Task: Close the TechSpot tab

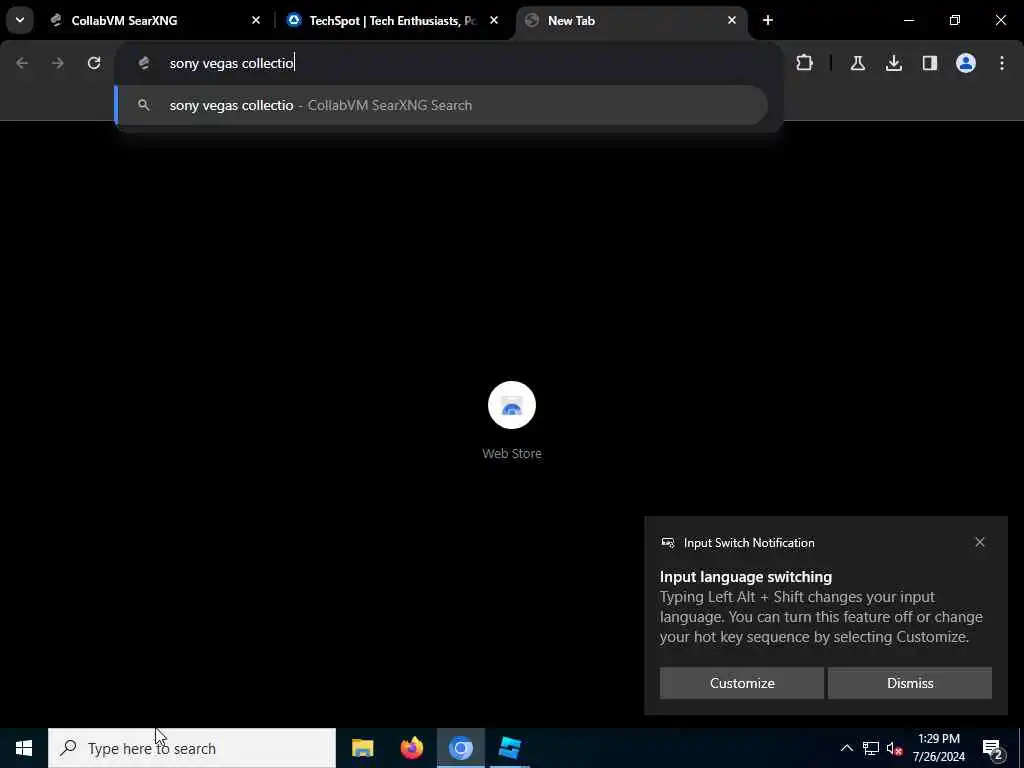Action: click(x=494, y=20)
